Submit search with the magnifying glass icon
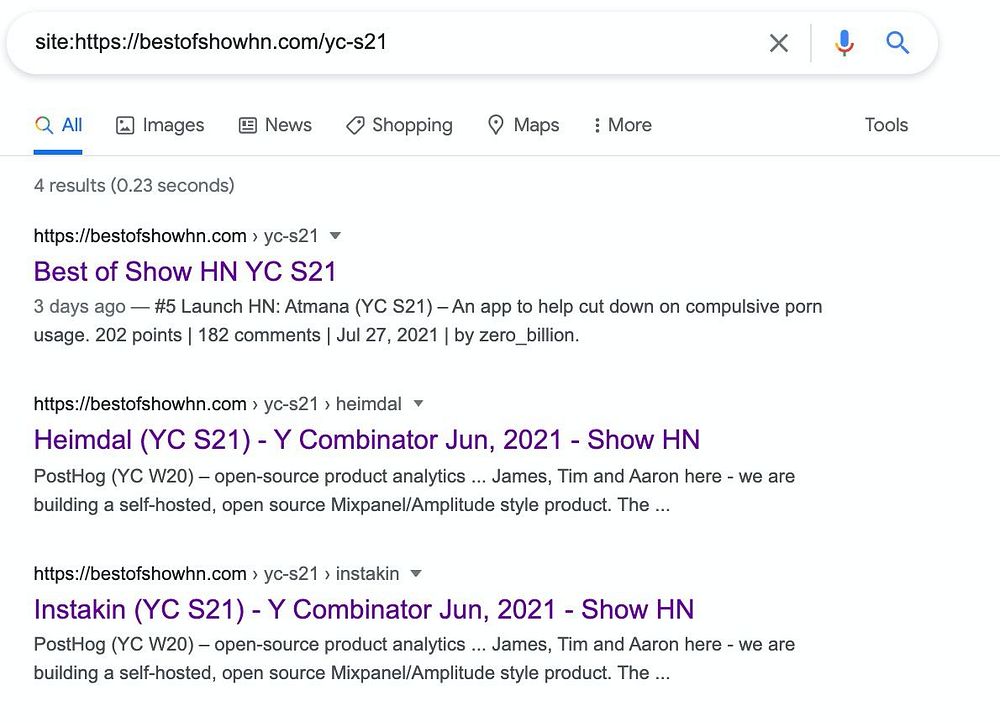This screenshot has height=723, width=1000. tap(897, 43)
